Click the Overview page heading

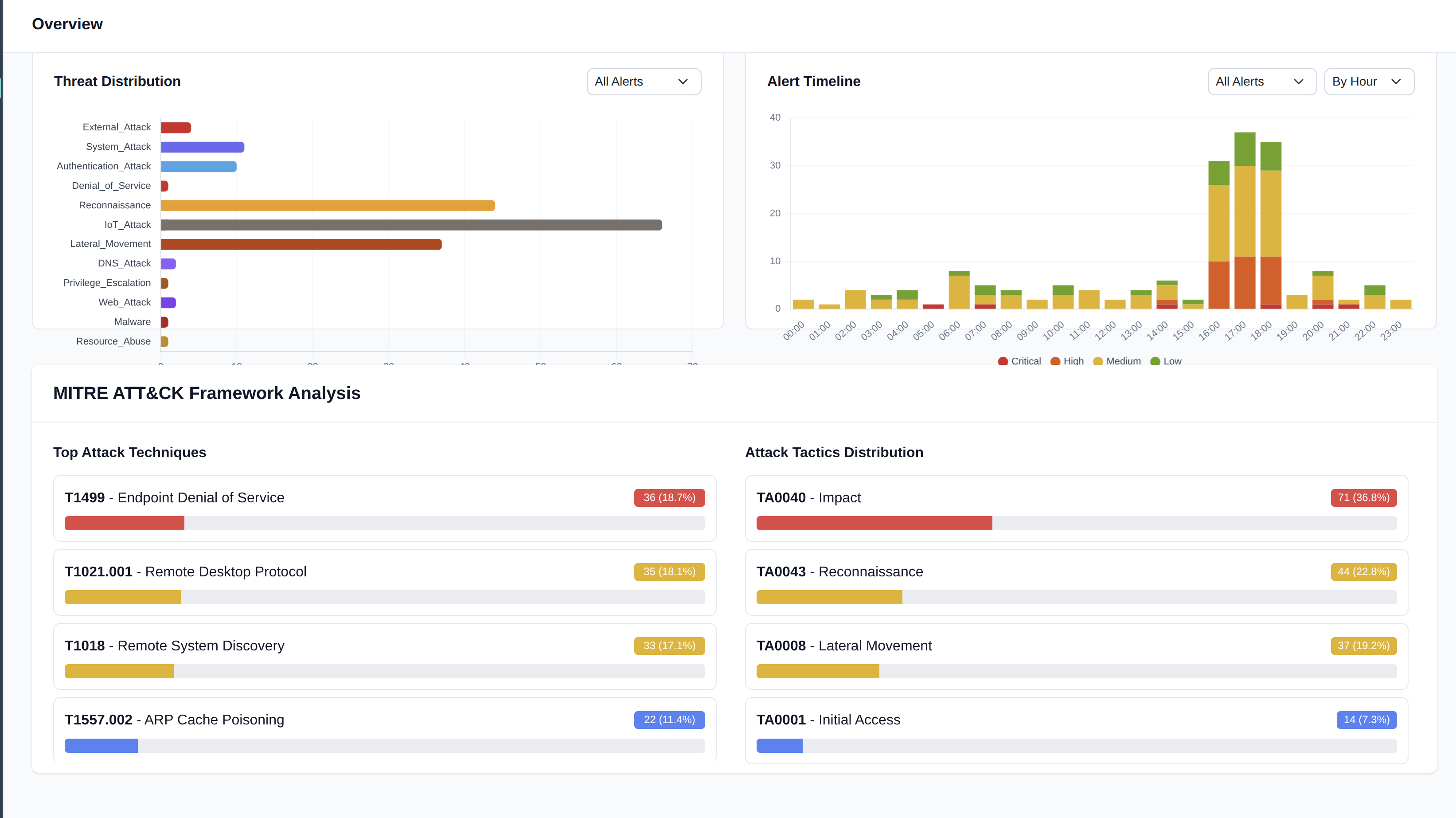[x=67, y=24]
